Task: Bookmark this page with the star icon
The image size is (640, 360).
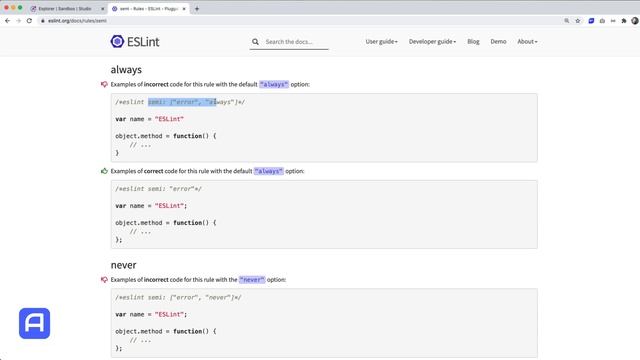Action: 578,20
